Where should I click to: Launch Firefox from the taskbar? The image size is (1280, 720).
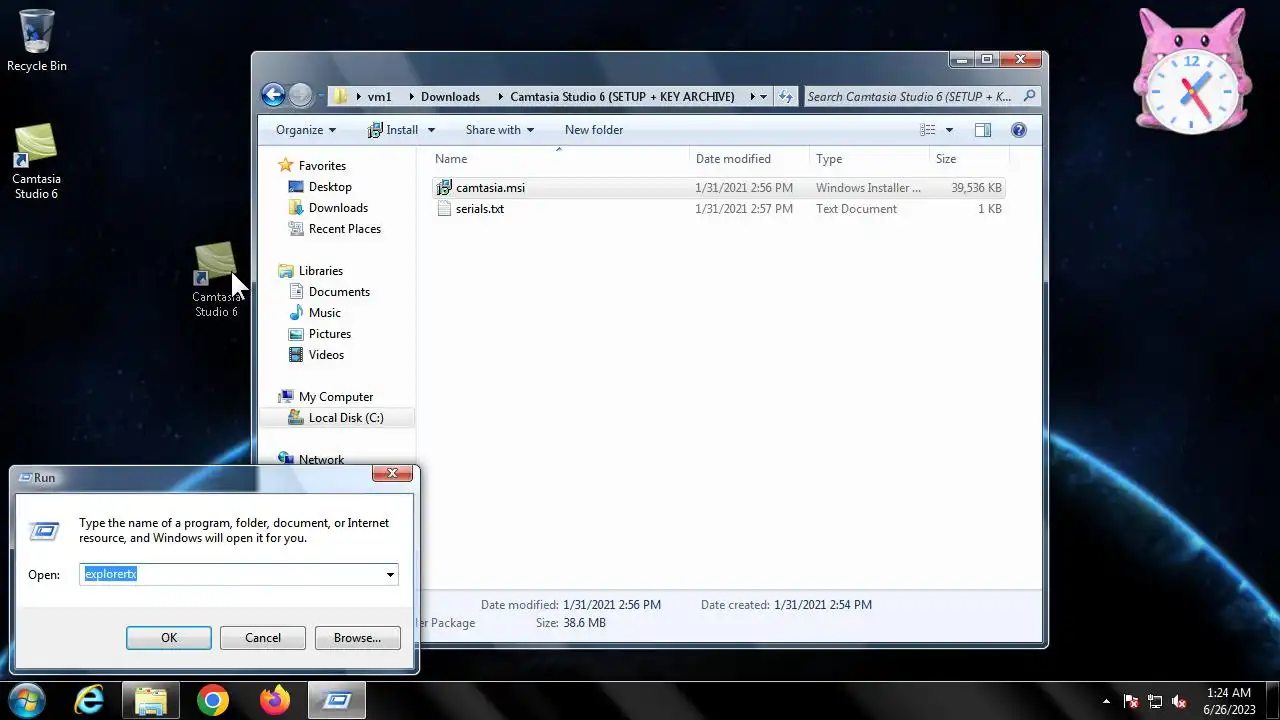pos(275,700)
